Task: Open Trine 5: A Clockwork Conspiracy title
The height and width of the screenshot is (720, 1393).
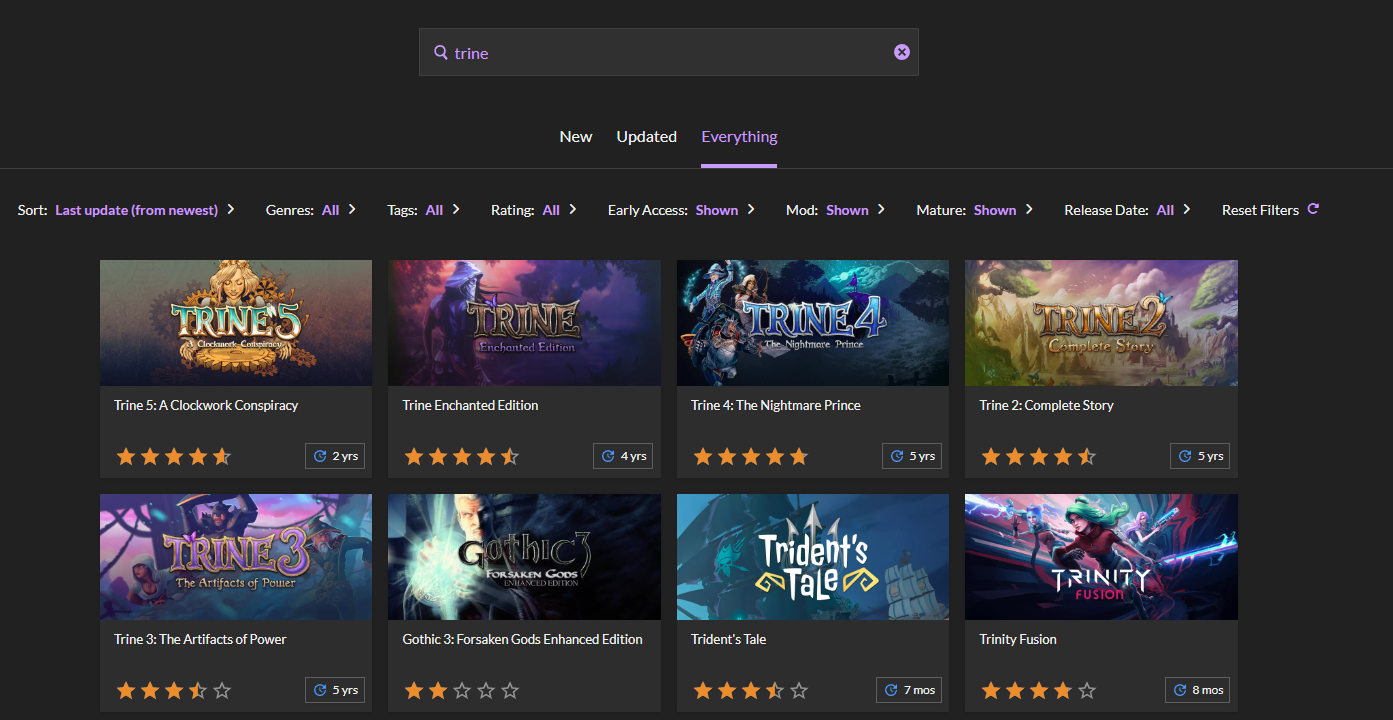Action: 206,405
